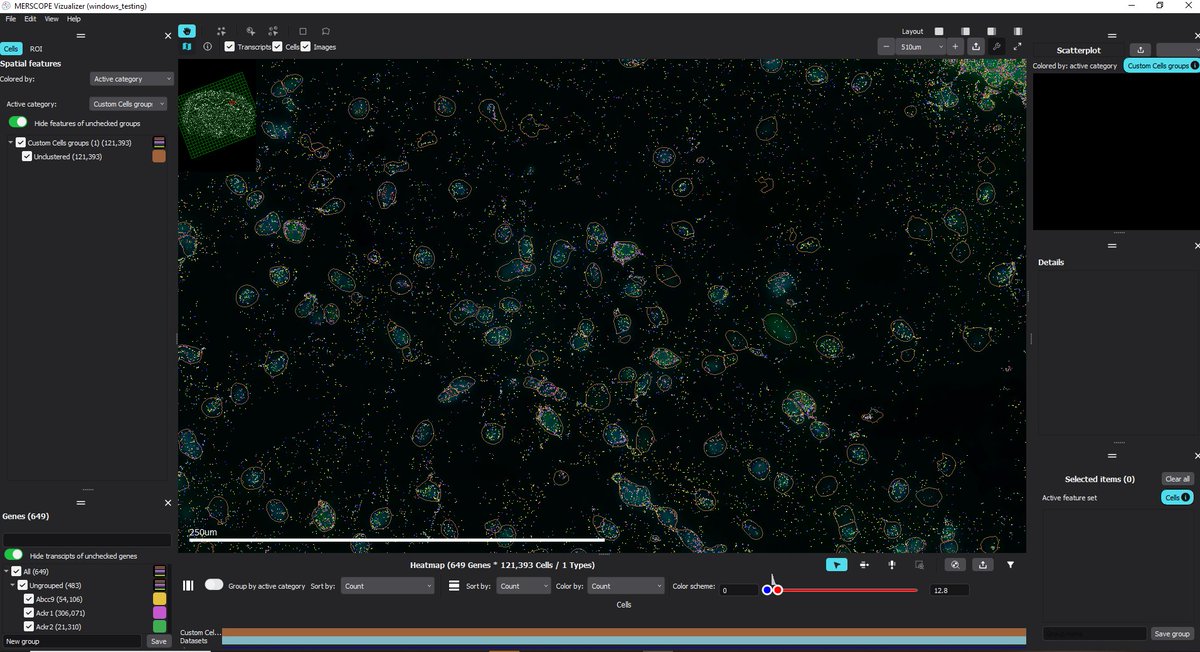The width and height of the screenshot is (1200, 652).
Task: Click the Abcc9 yellow color swatch
Action: point(159,599)
